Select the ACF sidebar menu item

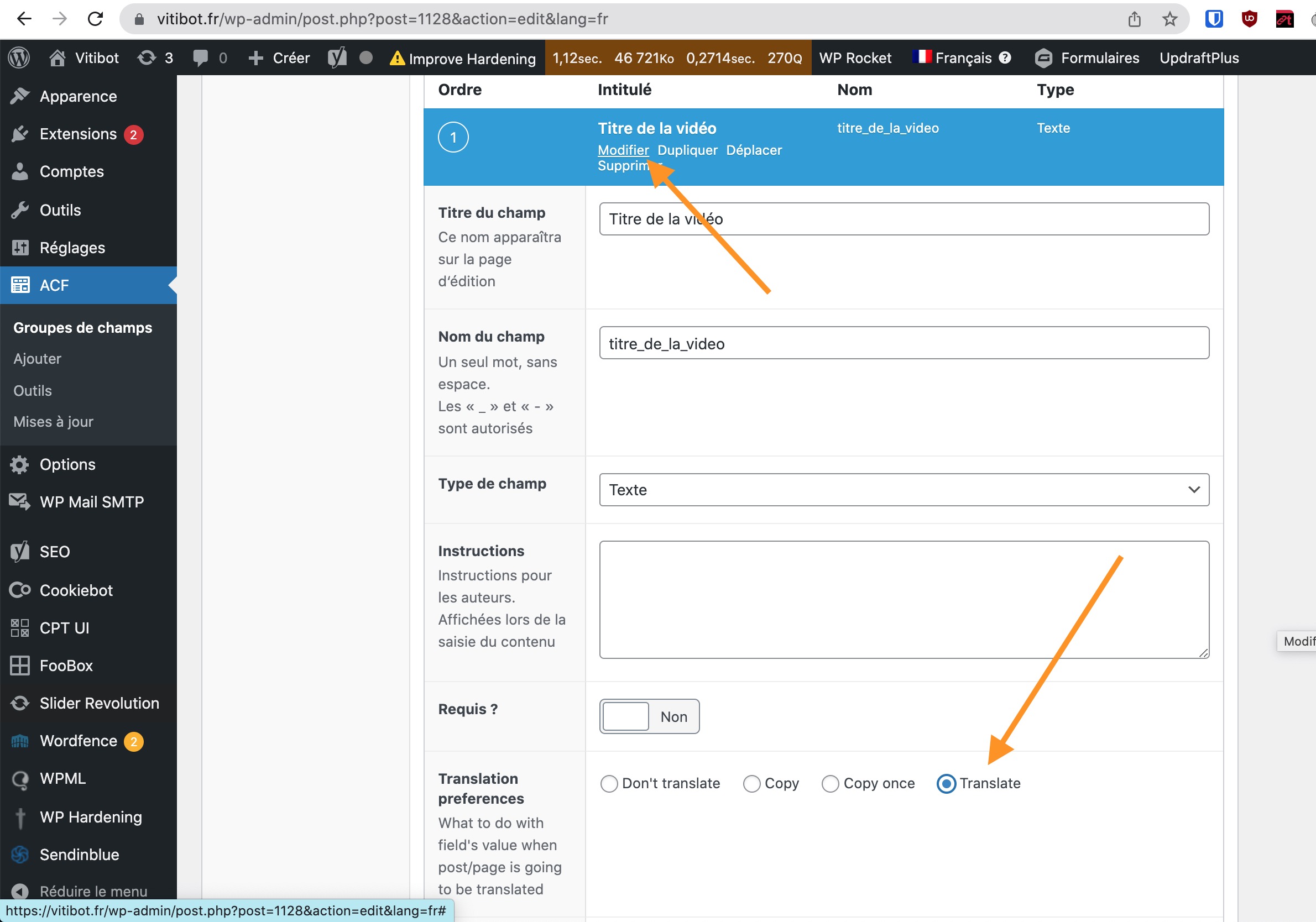(88, 285)
